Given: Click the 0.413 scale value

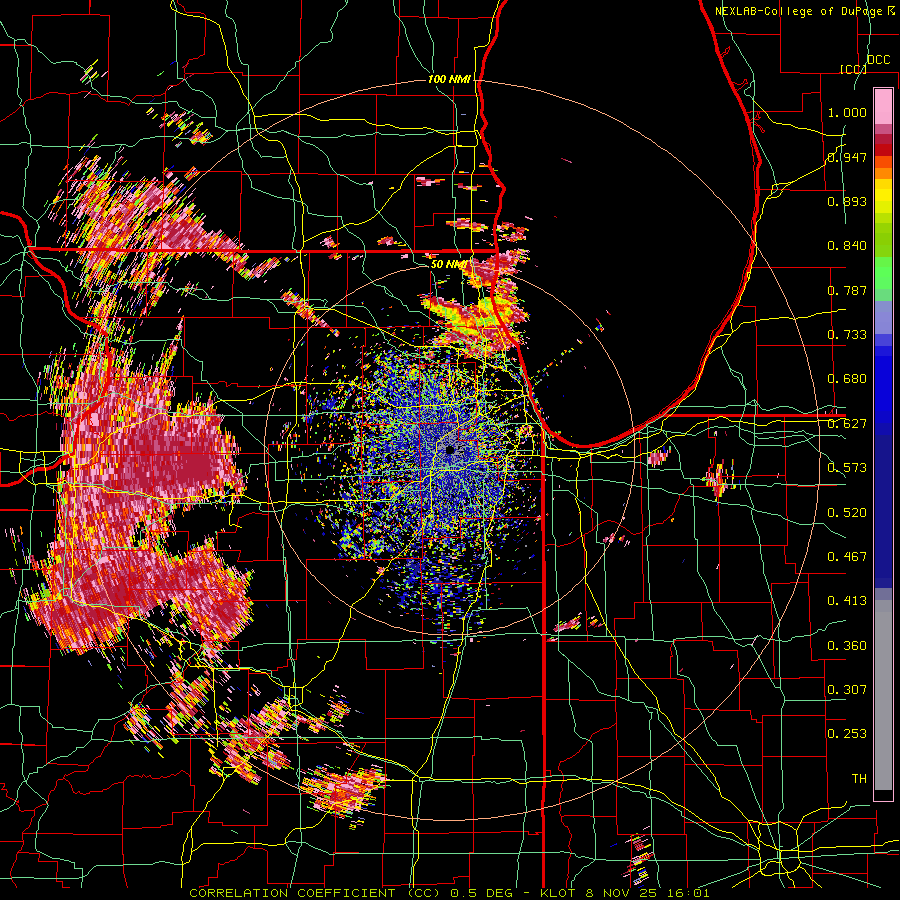Looking at the screenshot, I should click(847, 601).
